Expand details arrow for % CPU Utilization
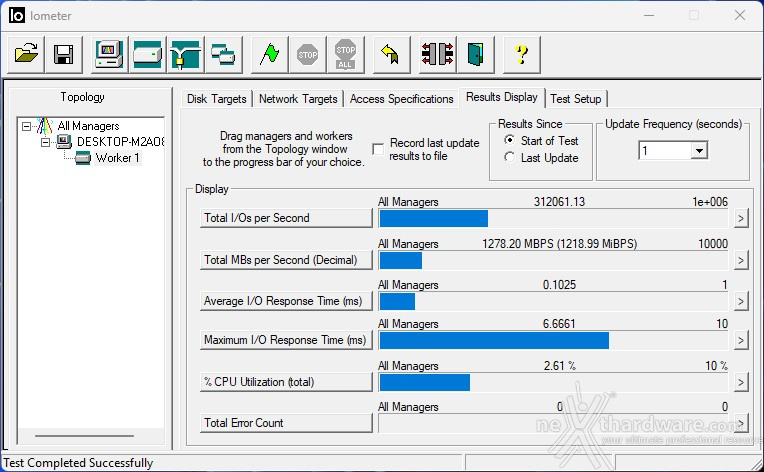This screenshot has width=764, height=472. [x=741, y=382]
